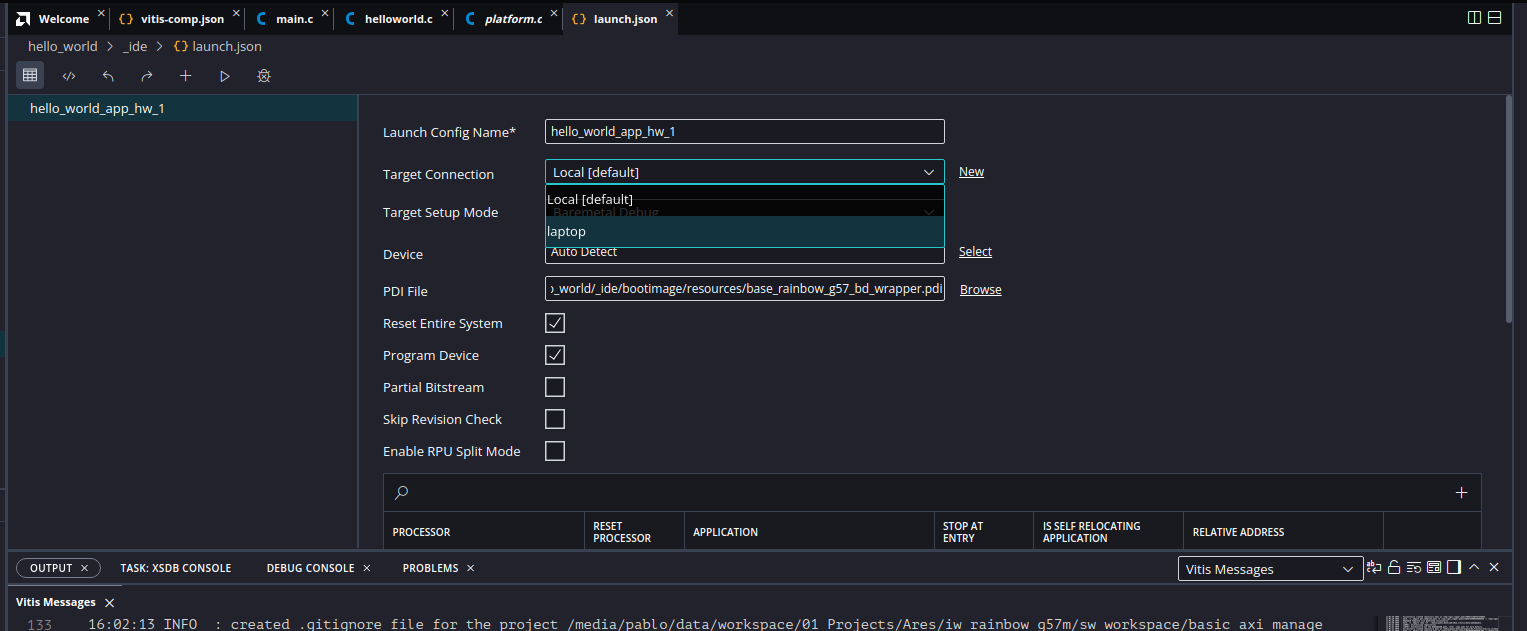
Task: Disable the Program Device option
Action: [555, 354]
